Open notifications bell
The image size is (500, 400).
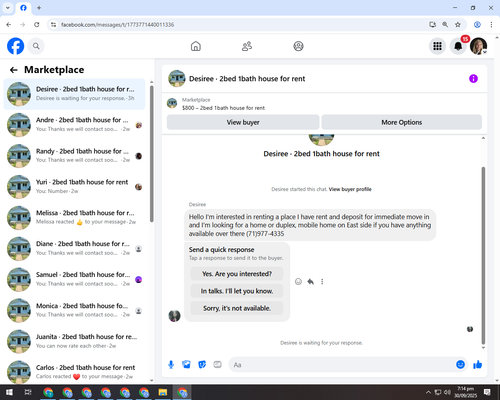pos(458,46)
